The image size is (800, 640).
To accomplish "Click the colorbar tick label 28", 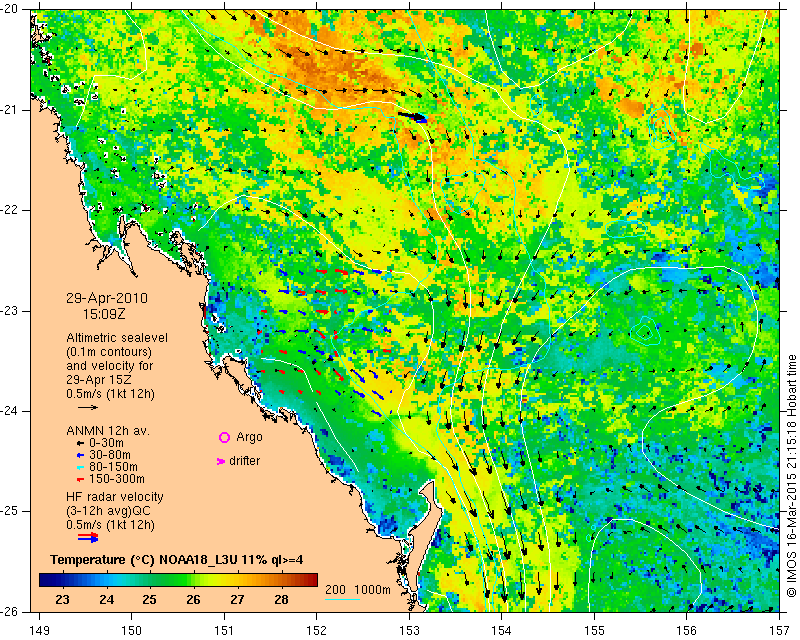I will 281,599.
